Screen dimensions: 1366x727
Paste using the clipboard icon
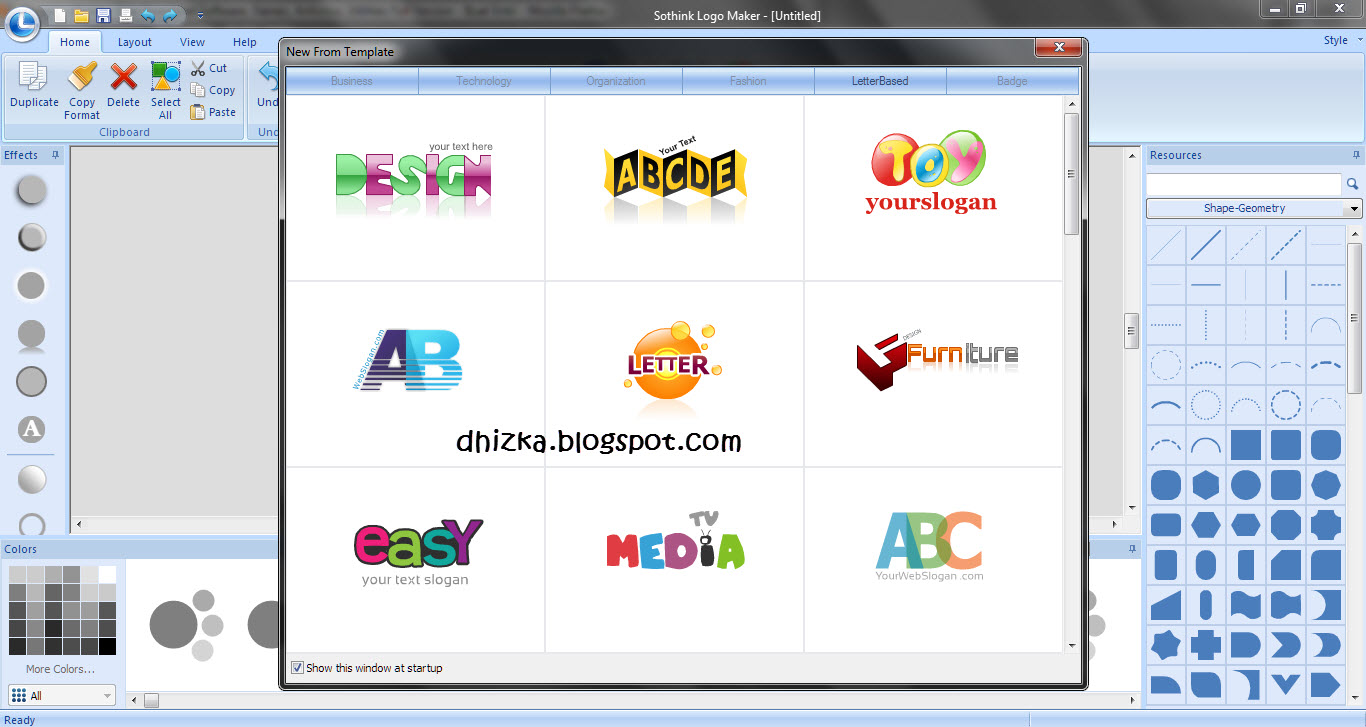(x=197, y=112)
